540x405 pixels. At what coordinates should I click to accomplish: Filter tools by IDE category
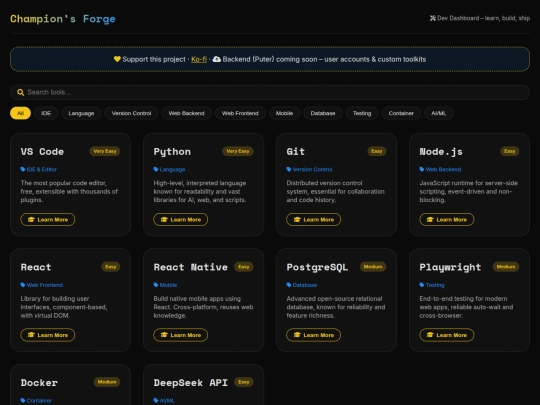pyautogui.click(x=46, y=113)
